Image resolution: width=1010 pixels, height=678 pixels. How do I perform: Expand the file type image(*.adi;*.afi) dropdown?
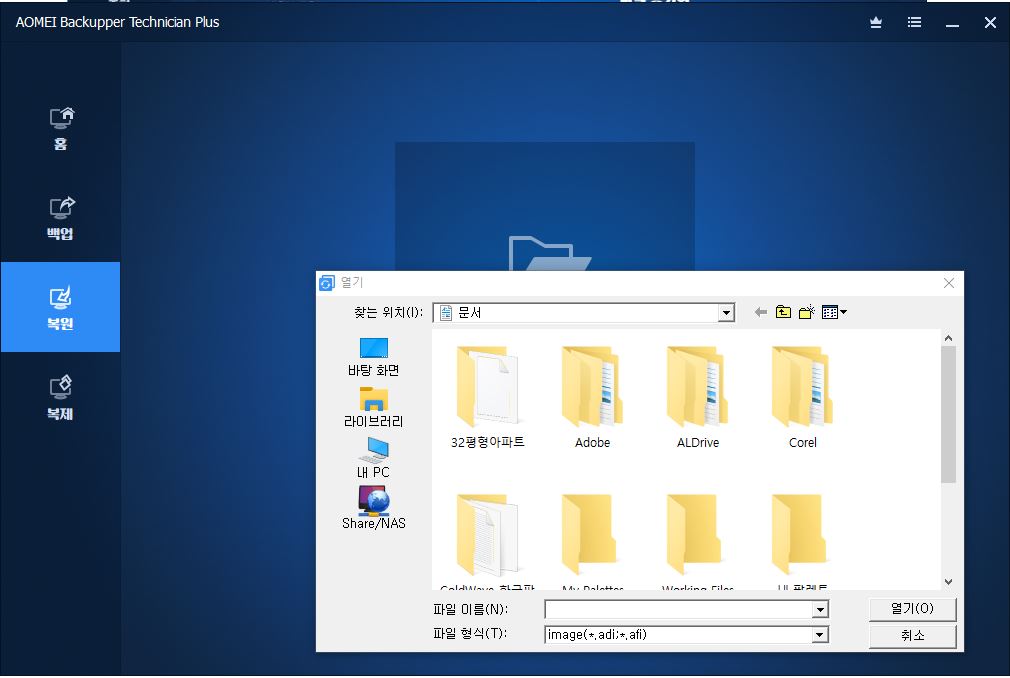820,635
